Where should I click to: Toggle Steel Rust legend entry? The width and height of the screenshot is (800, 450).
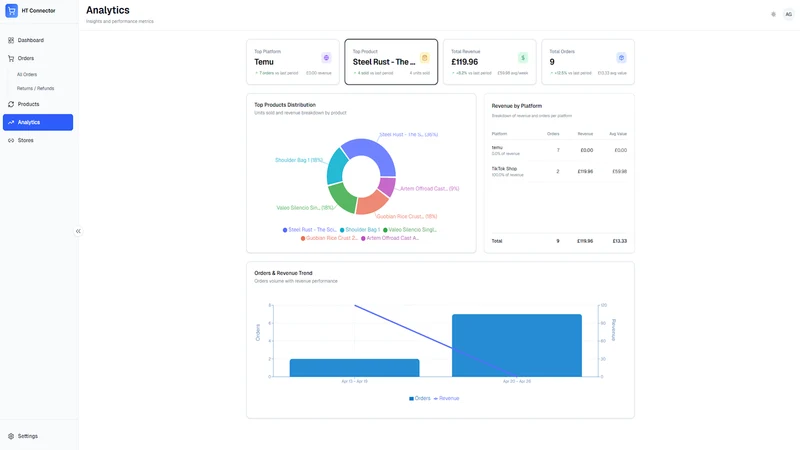[310, 230]
